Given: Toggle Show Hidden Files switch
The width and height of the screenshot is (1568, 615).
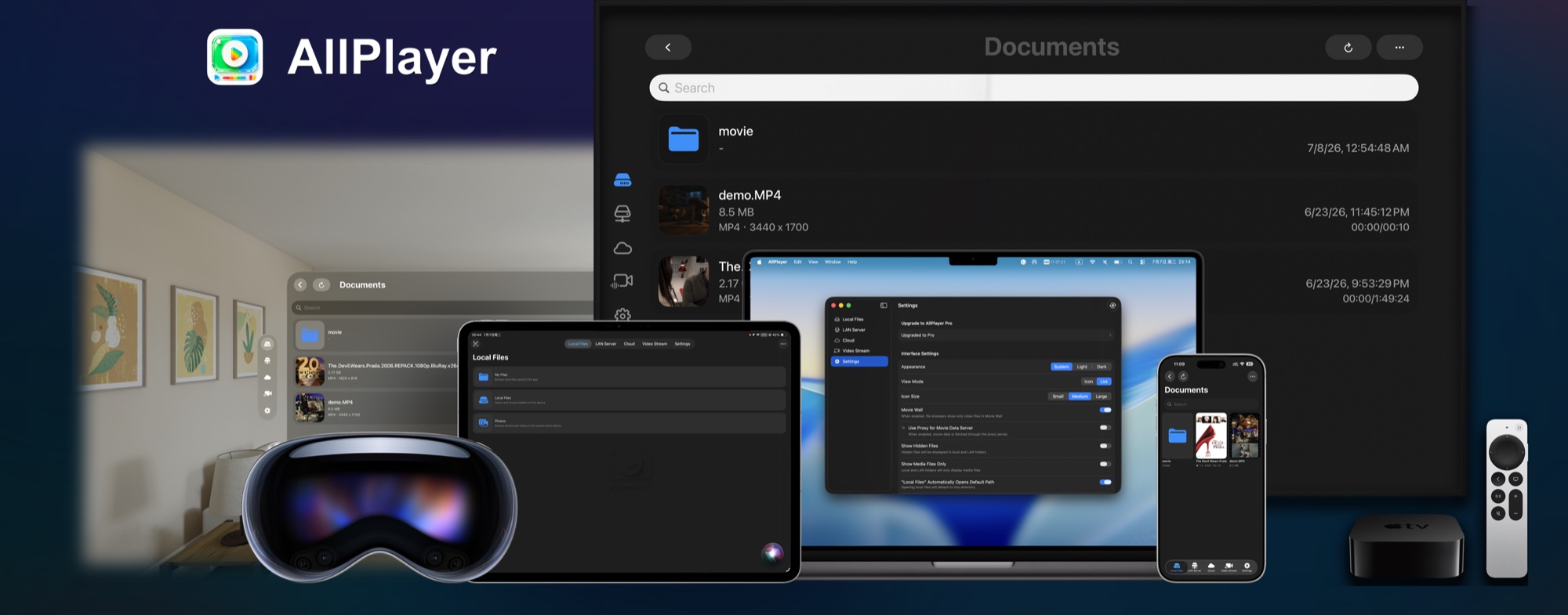Looking at the screenshot, I should 1105,446.
